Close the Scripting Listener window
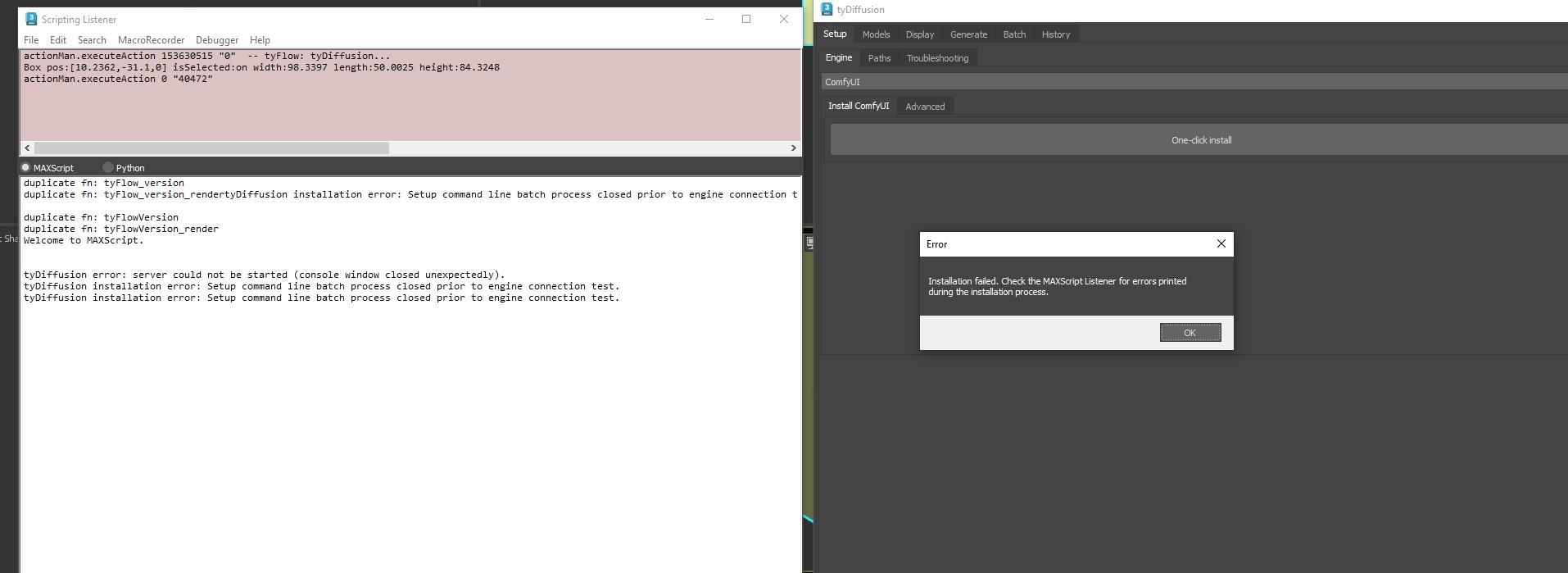The height and width of the screenshot is (573, 1568). coord(784,19)
